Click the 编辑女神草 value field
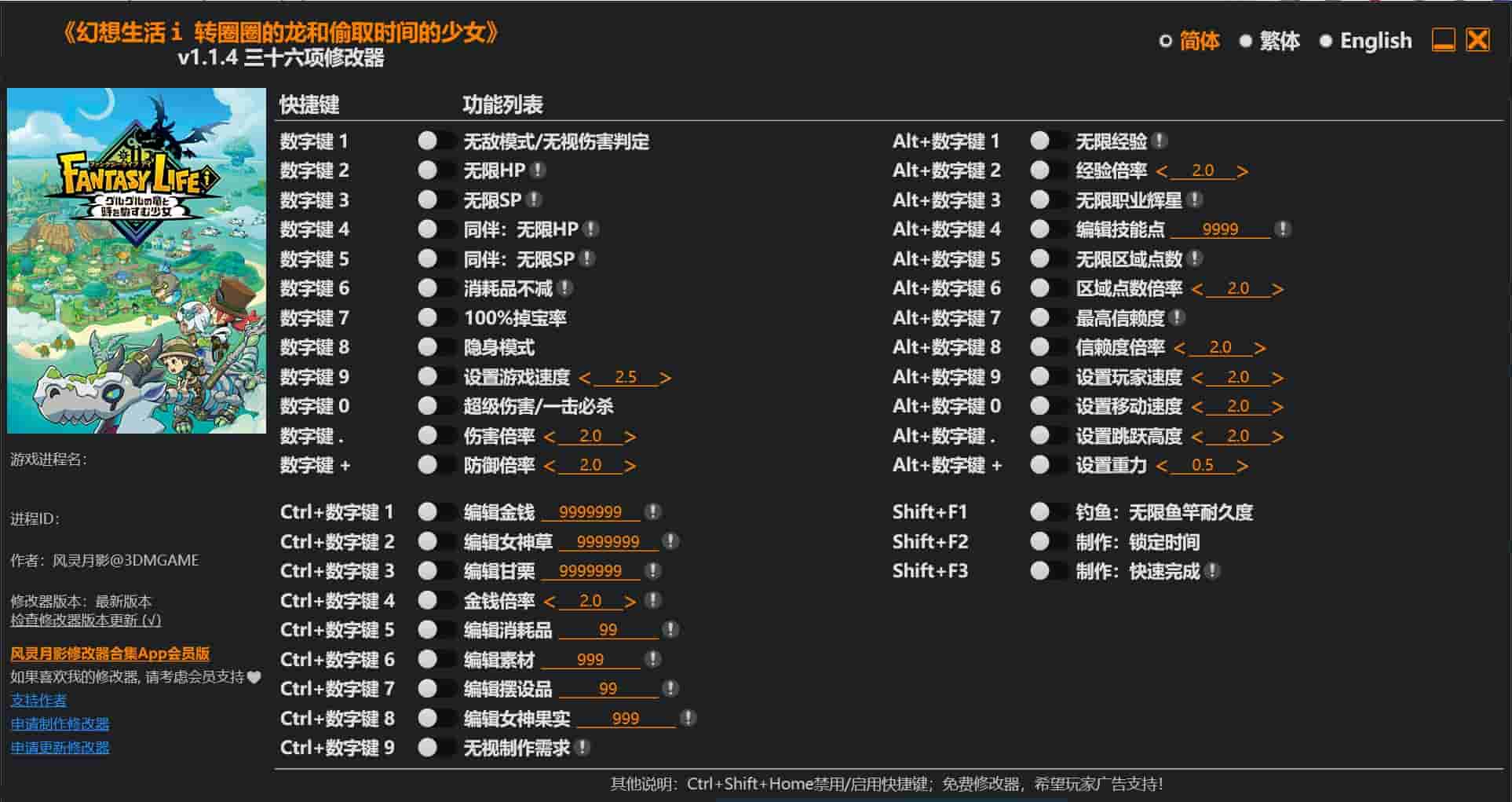 coord(608,542)
